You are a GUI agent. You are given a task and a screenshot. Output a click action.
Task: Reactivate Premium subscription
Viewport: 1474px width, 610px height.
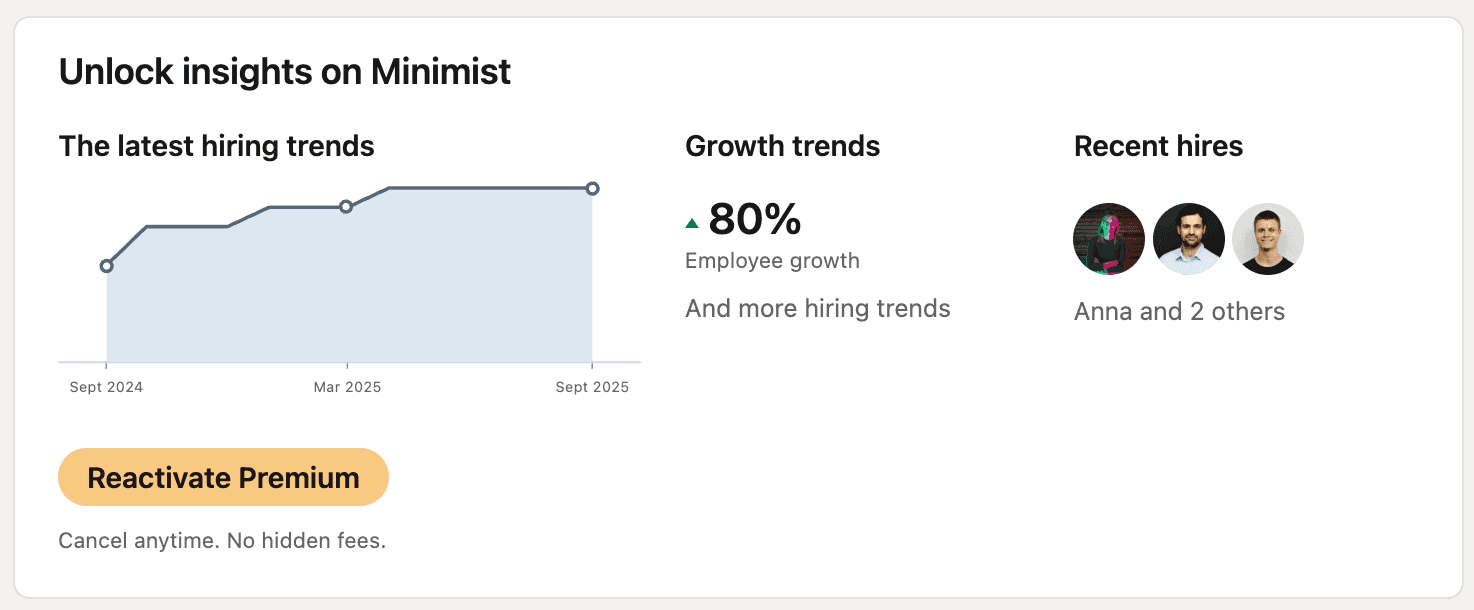coord(223,477)
